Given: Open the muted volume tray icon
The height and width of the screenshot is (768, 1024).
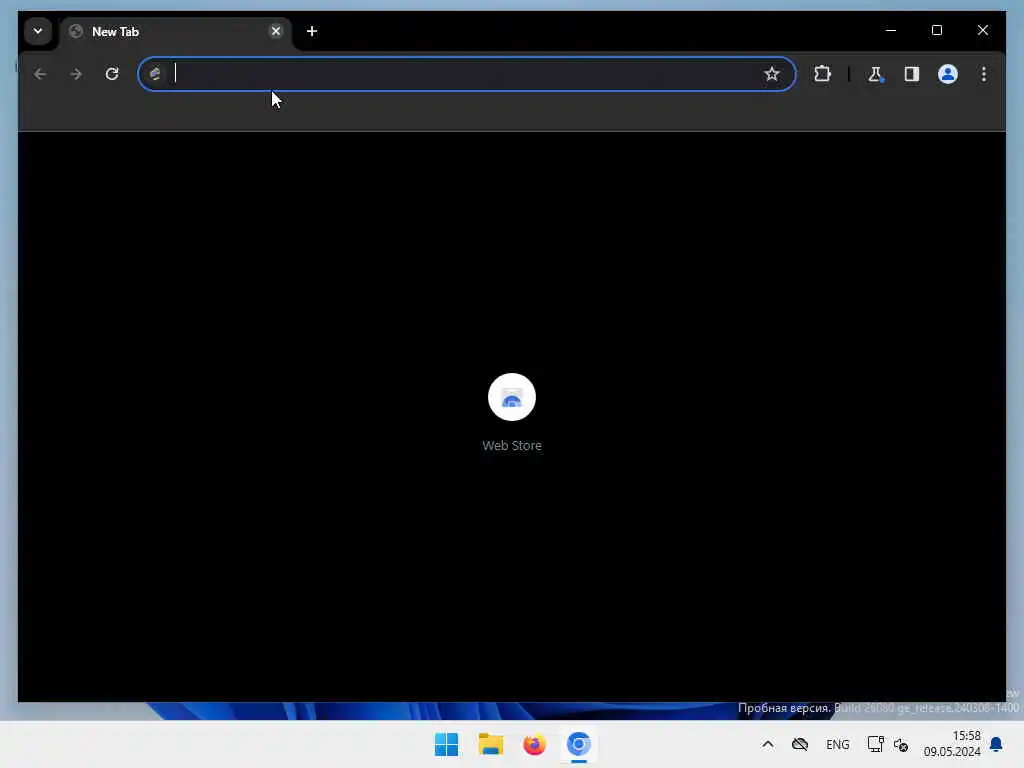Looking at the screenshot, I should tap(901, 744).
